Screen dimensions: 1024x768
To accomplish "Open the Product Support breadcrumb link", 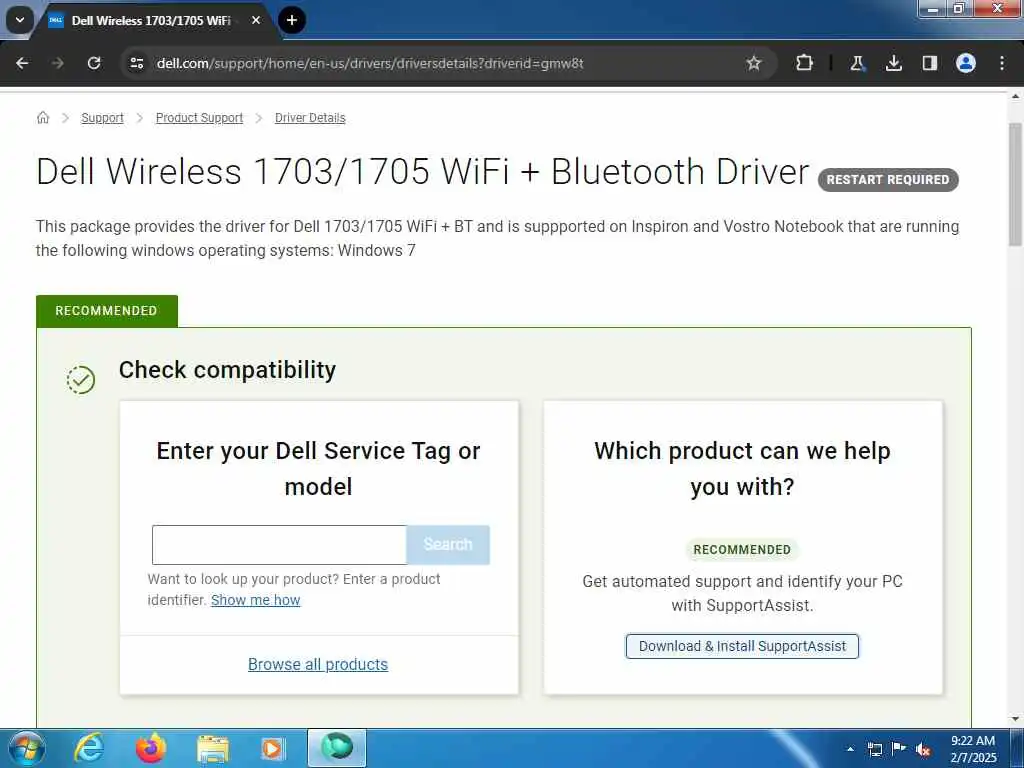I will 199,118.
